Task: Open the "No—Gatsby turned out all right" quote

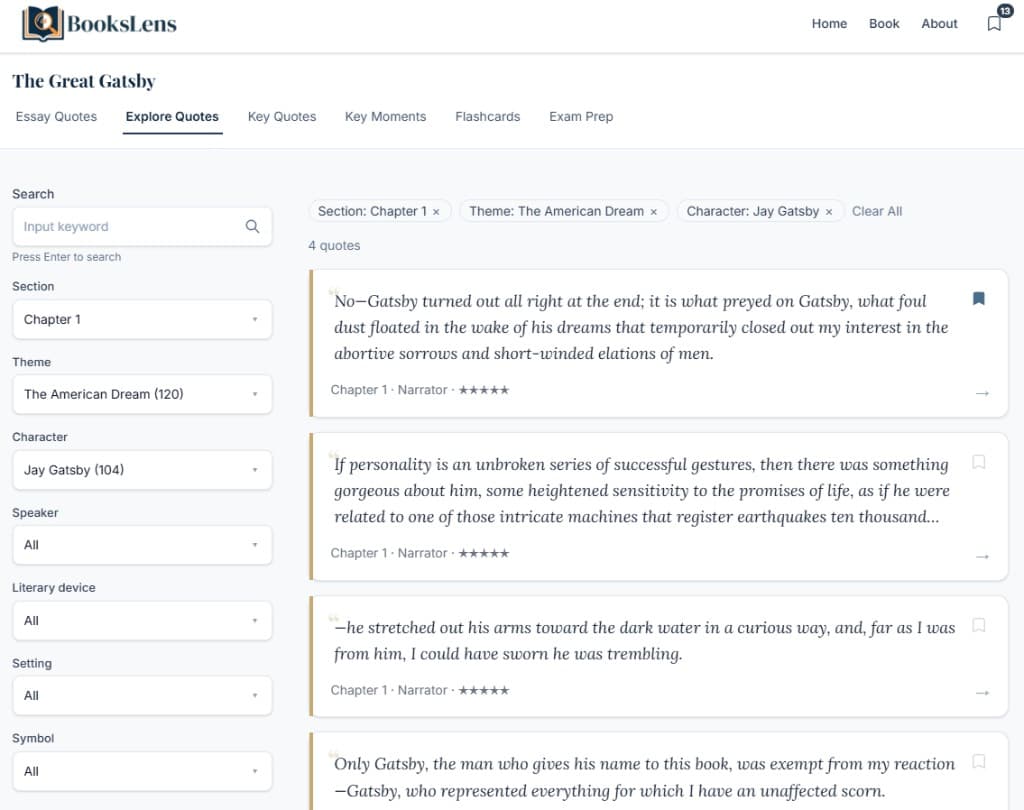Action: tap(659, 344)
